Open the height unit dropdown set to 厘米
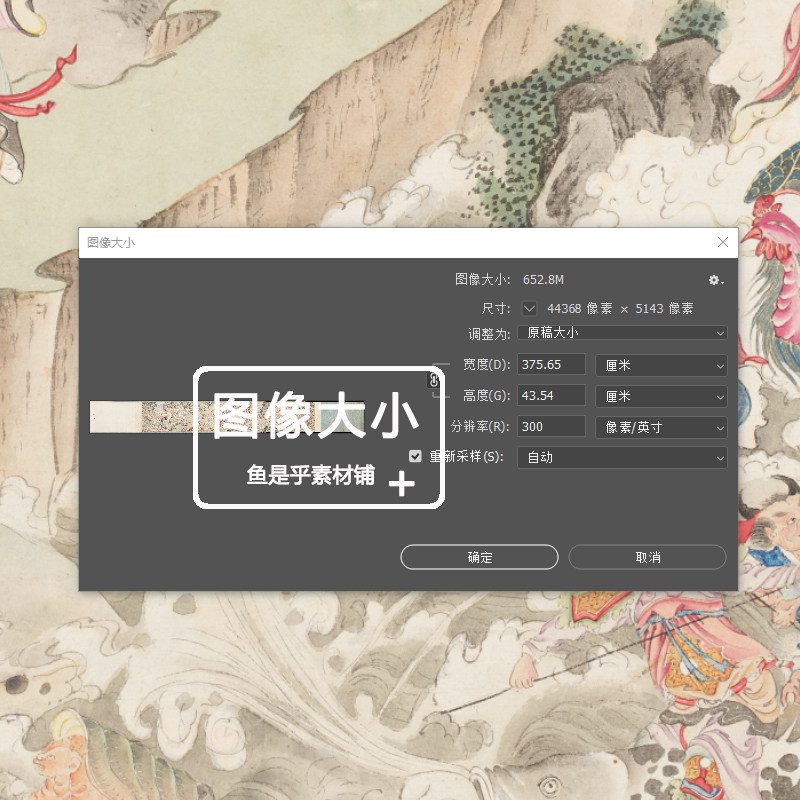The width and height of the screenshot is (800, 800). [x=660, y=396]
